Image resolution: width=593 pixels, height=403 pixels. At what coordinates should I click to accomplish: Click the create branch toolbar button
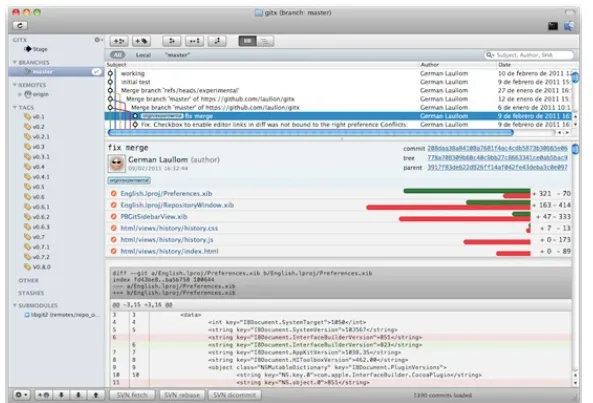119,41
